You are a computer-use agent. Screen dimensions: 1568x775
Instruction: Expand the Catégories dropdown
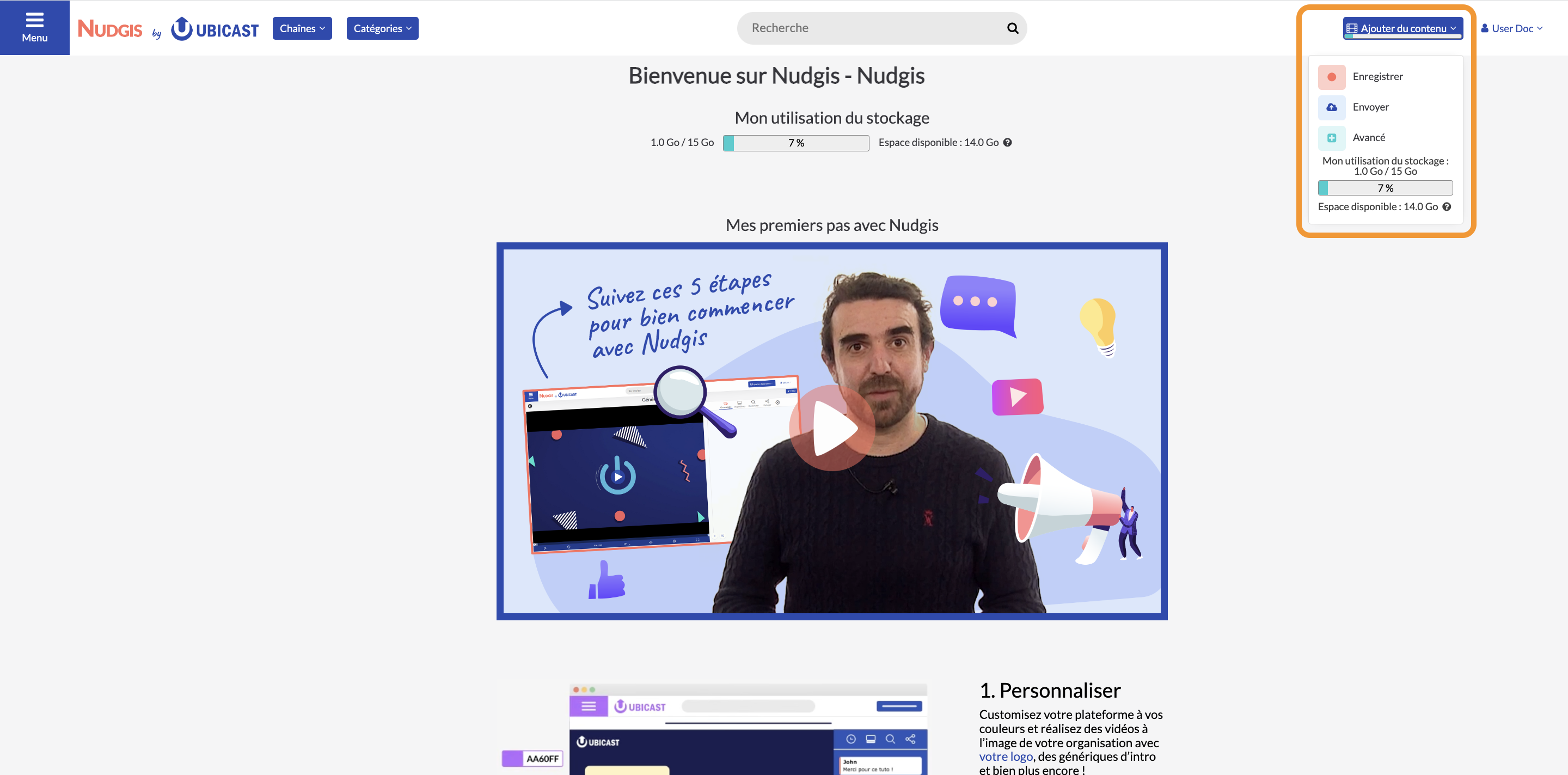tap(382, 29)
